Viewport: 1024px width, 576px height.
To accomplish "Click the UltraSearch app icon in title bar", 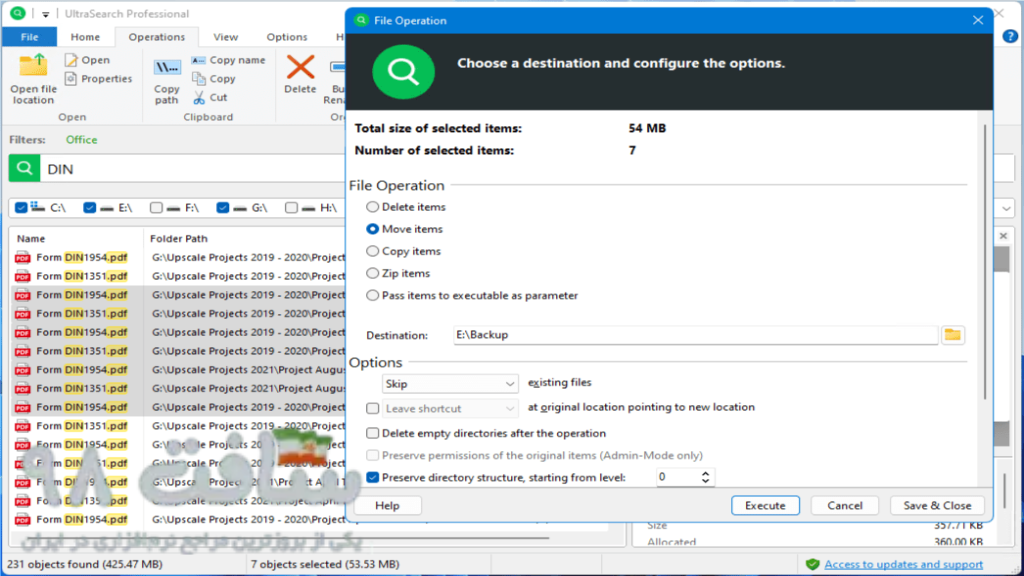I will tap(18, 13).
